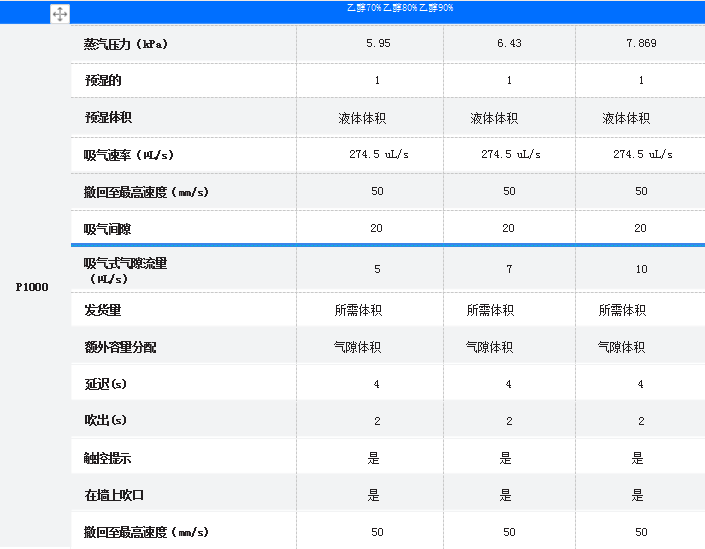Click the 发货量 row label
705x549 pixels.
[x=103, y=310]
